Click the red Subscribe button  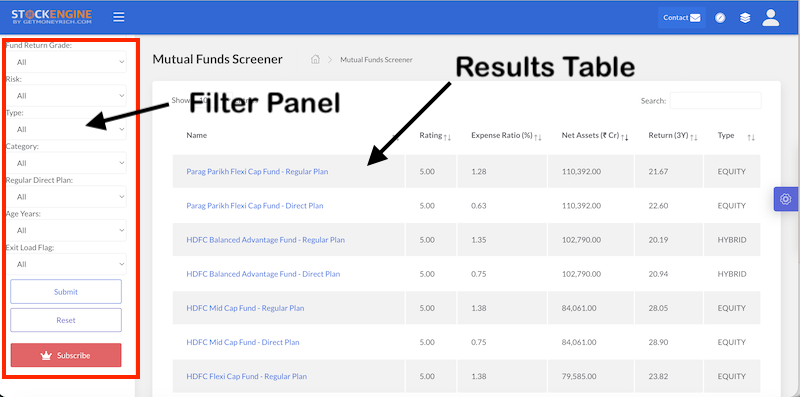click(66, 355)
